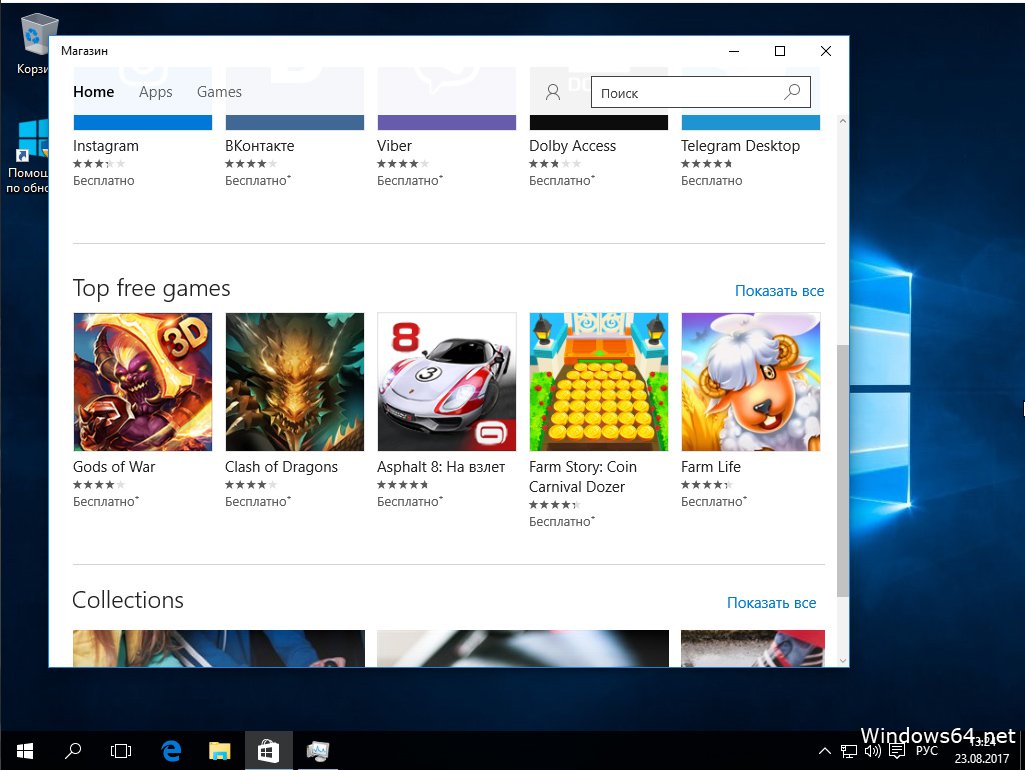Click the Asphalt 8 race car artwork
Image resolution: width=1025 pixels, height=770 pixels.
[x=446, y=382]
